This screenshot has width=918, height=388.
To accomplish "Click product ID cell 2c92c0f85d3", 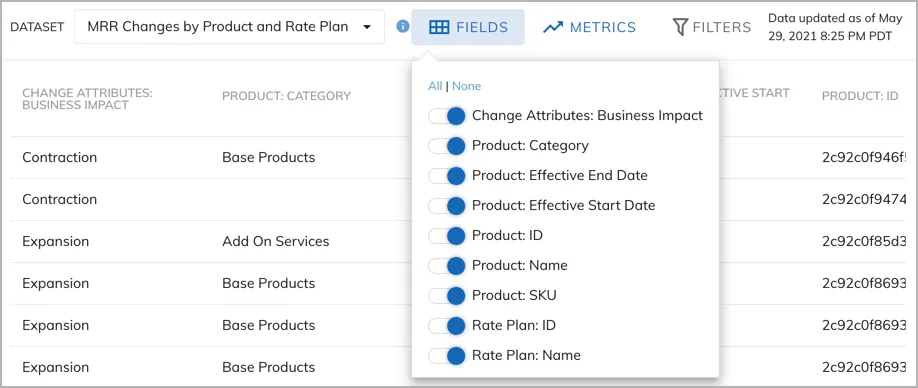I will click(x=865, y=241).
